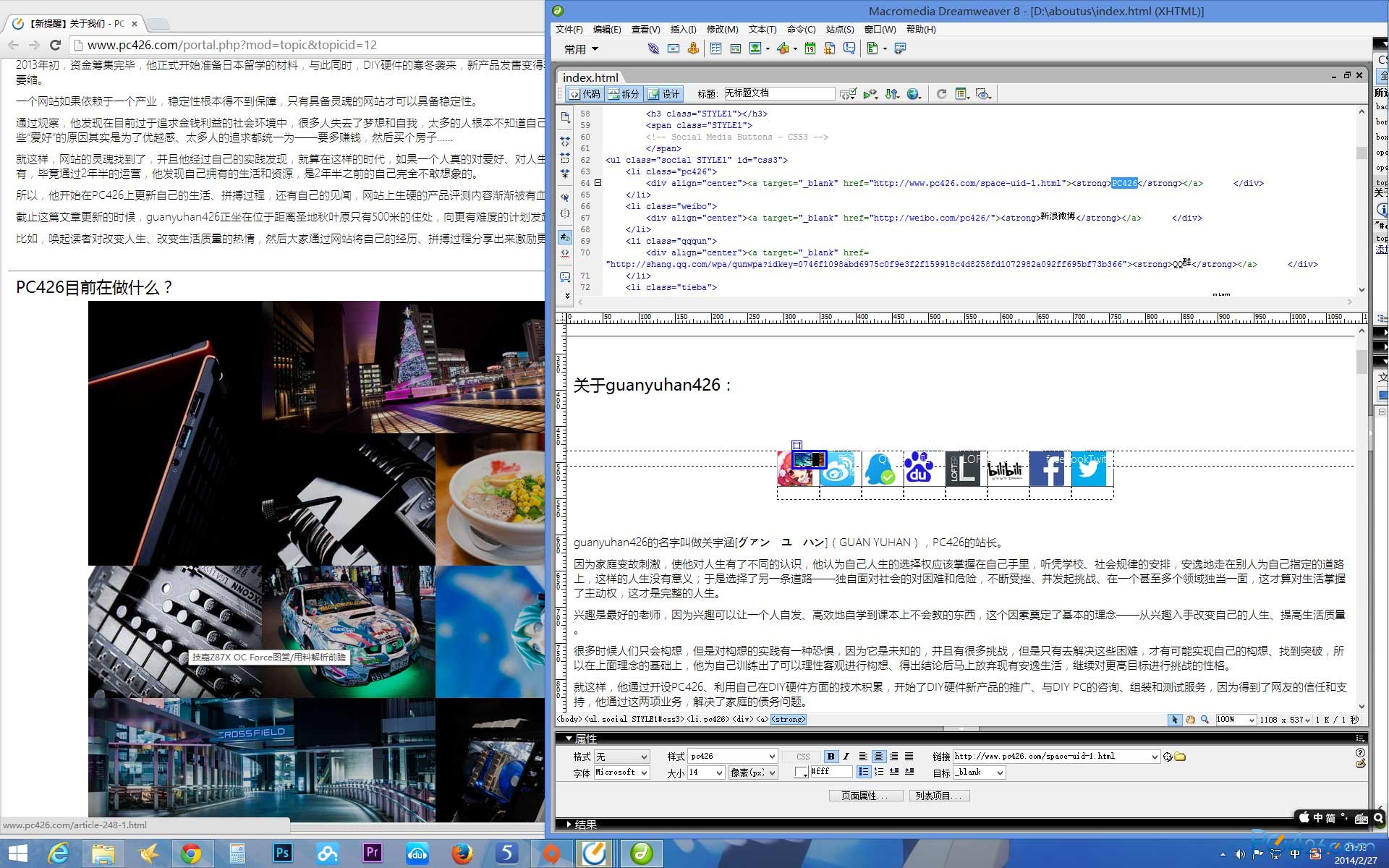Click the File Management arrows icon
The width and height of the screenshot is (1389, 868).
tap(892, 94)
